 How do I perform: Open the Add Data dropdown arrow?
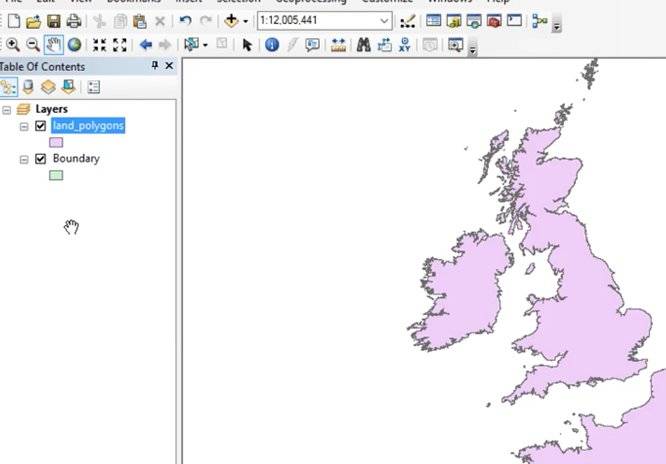click(x=246, y=21)
